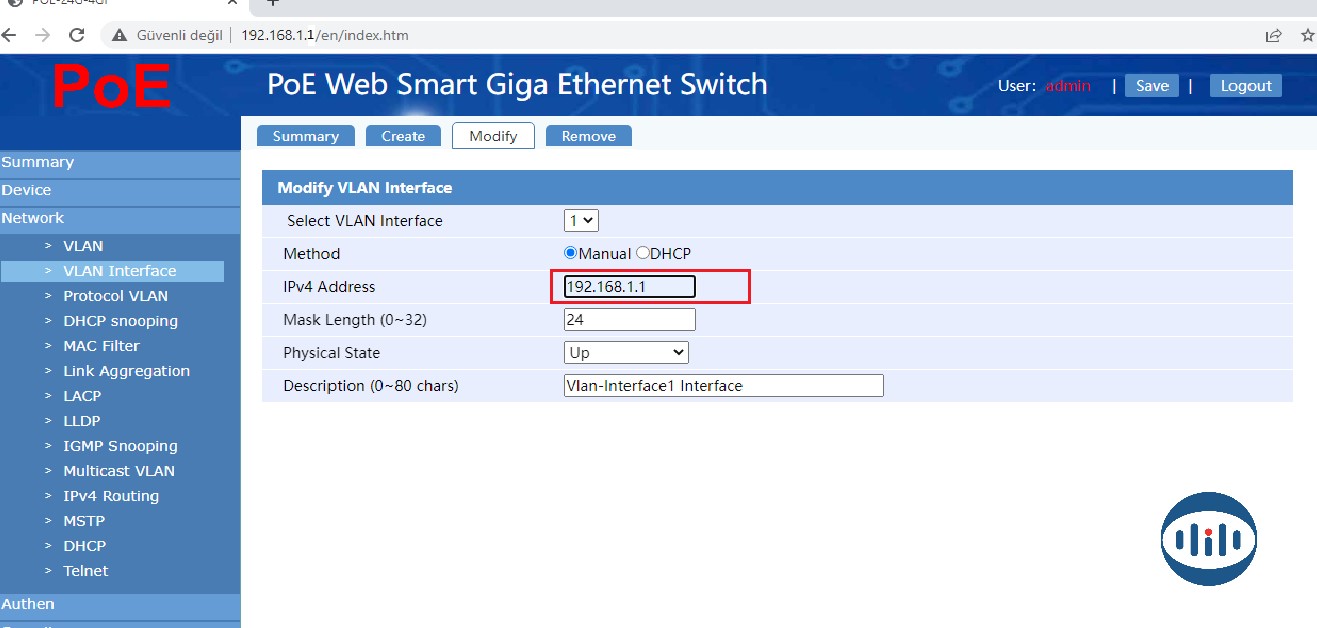Click the IPv4 Address input field
This screenshot has width=1317, height=628.
pos(629,287)
